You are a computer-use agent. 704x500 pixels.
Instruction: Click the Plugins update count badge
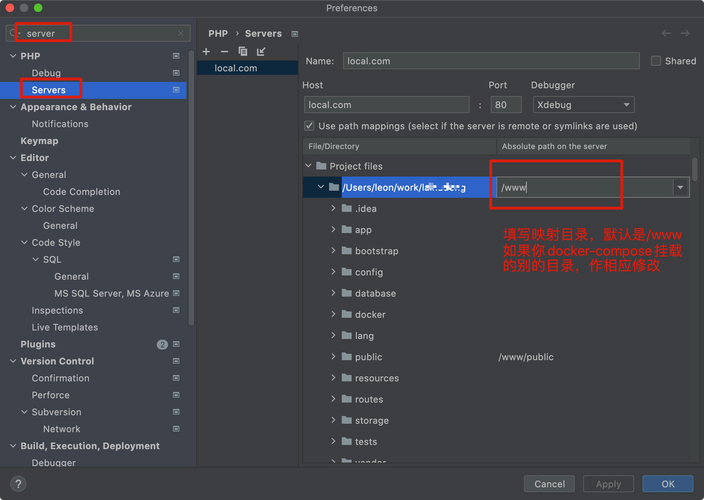tap(162, 344)
